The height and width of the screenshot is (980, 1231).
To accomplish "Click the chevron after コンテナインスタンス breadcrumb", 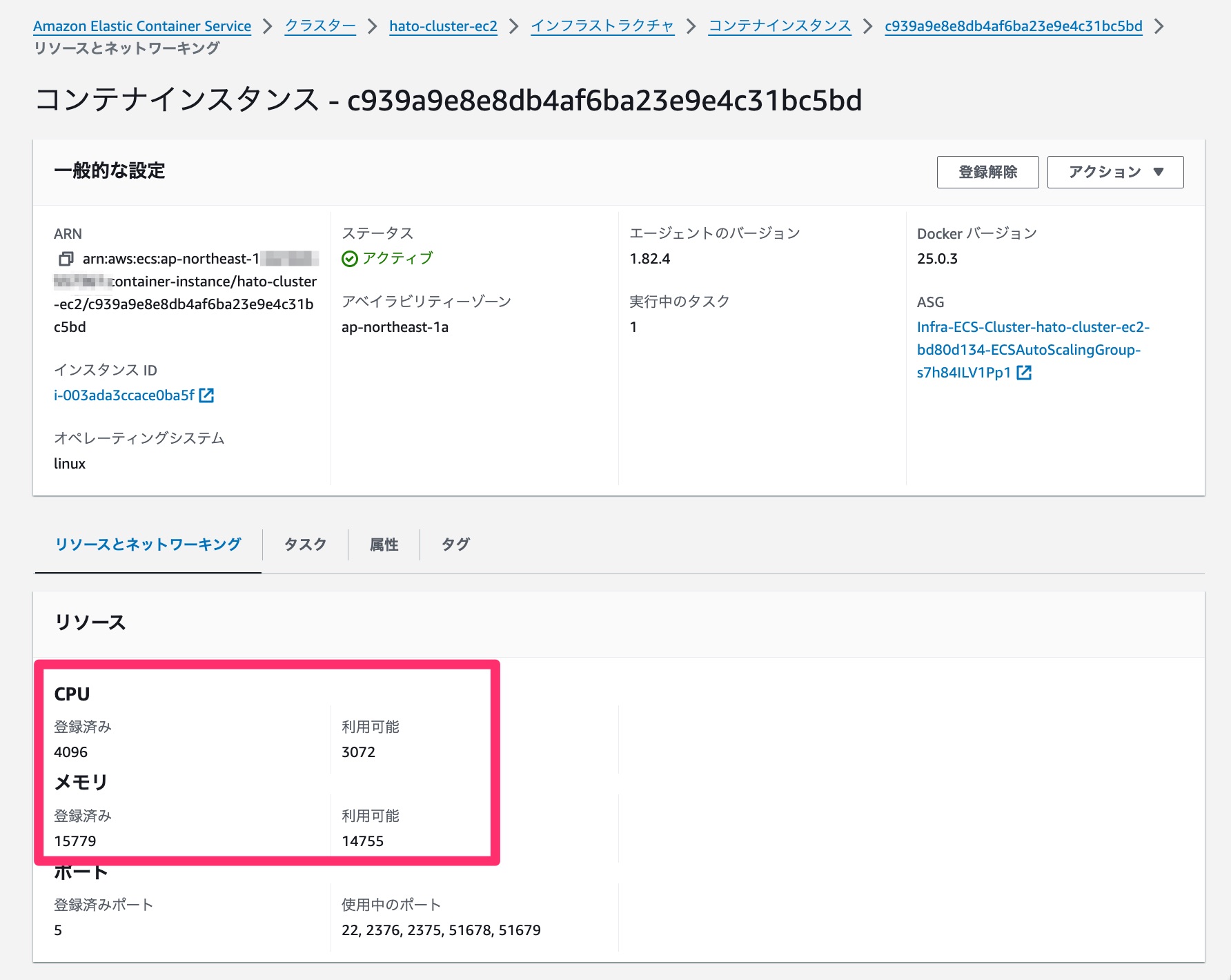I will pyautogui.click(x=869, y=27).
